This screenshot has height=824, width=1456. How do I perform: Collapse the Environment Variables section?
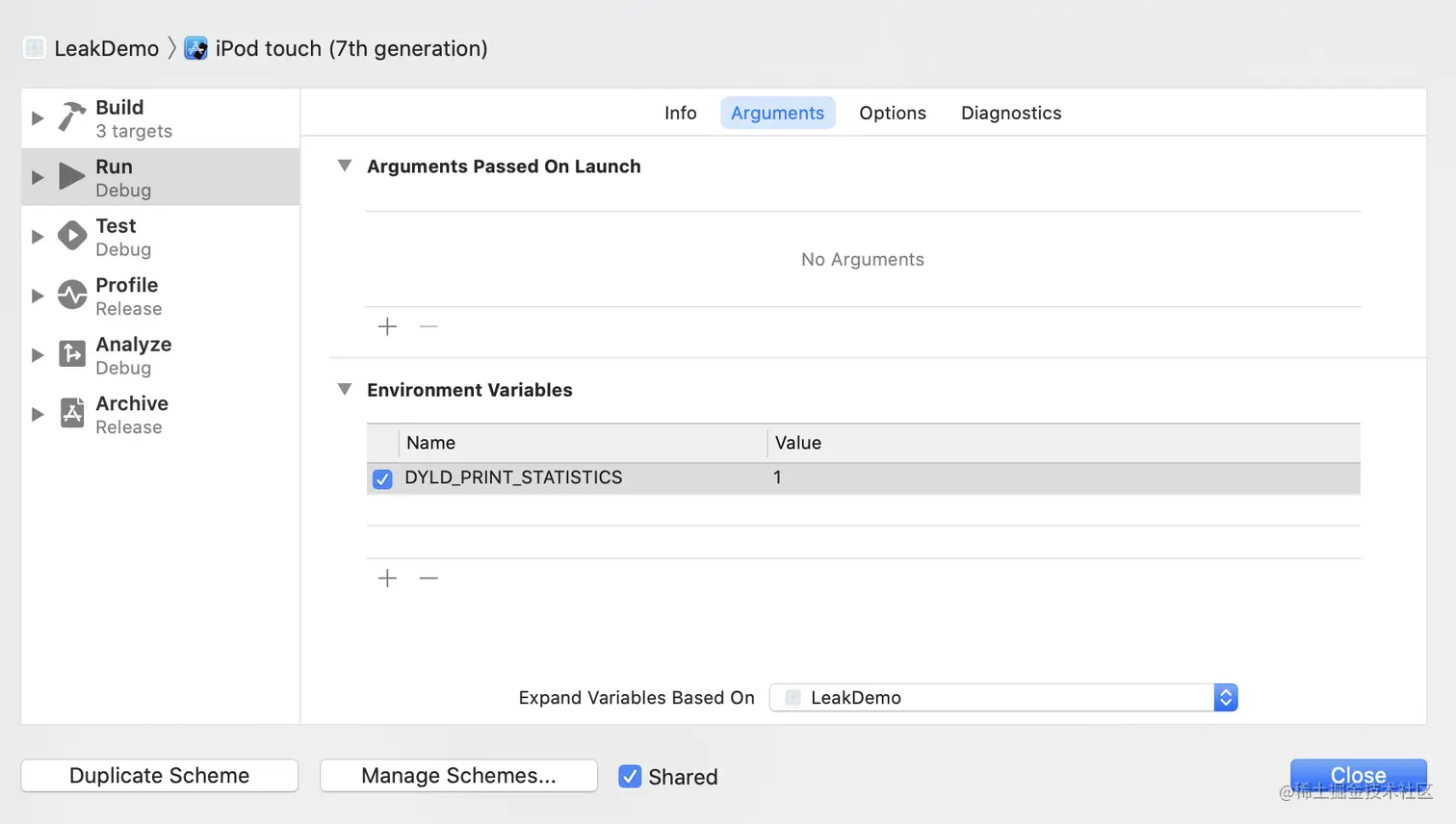point(345,389)
